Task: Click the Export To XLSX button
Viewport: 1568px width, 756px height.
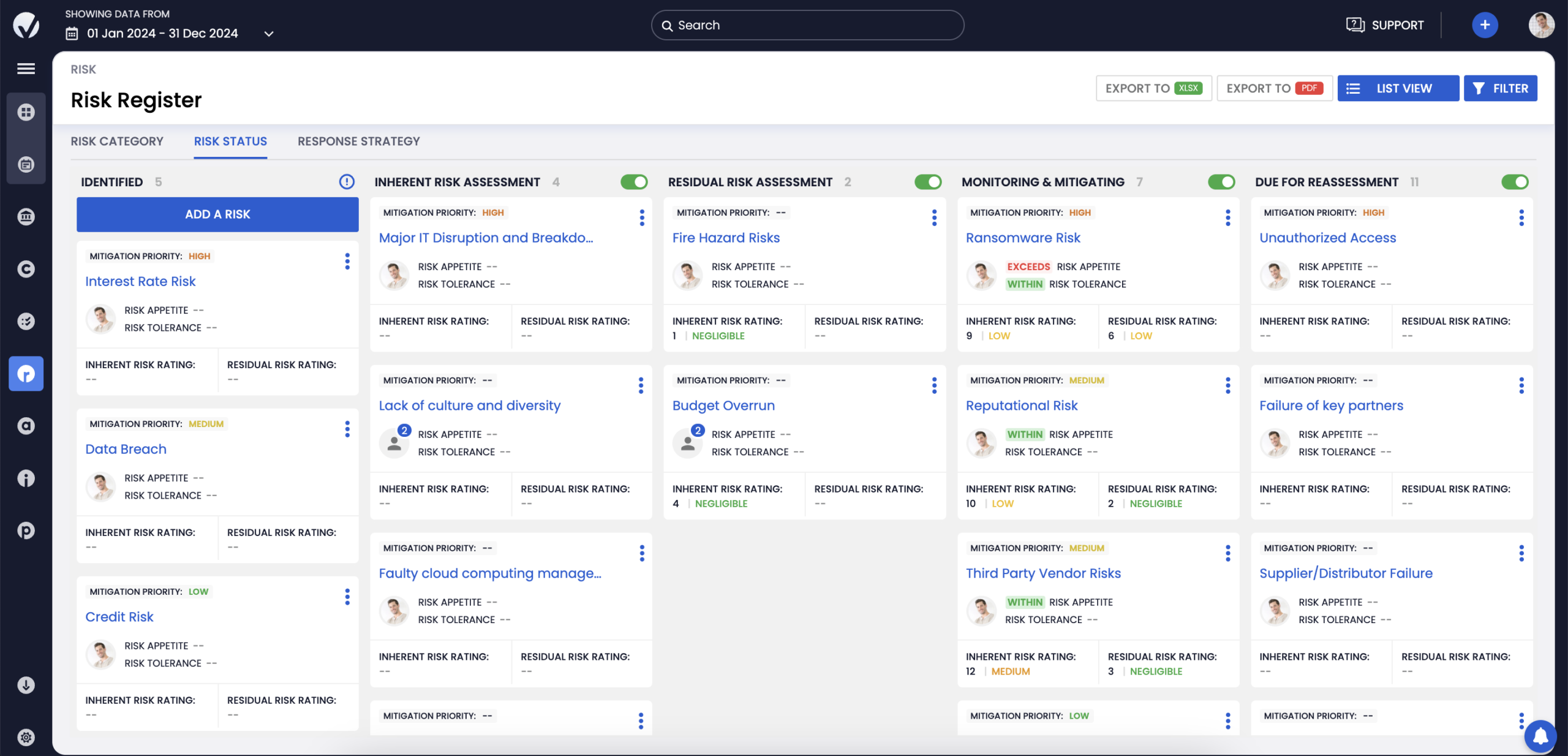Action: click(1153, 88)
